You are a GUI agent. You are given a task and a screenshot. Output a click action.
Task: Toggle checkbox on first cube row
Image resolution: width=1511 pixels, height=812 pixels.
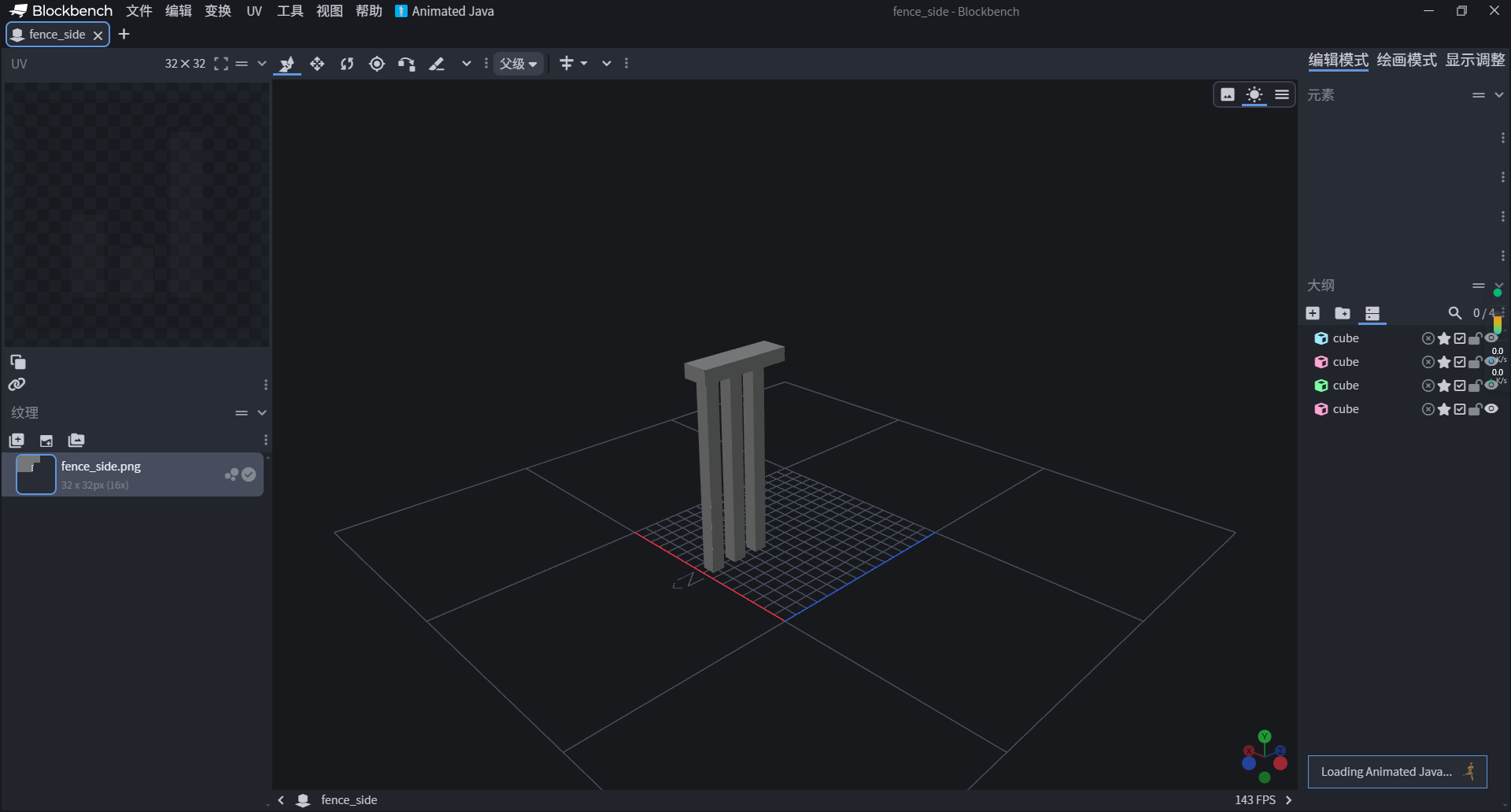(1460, 338)
